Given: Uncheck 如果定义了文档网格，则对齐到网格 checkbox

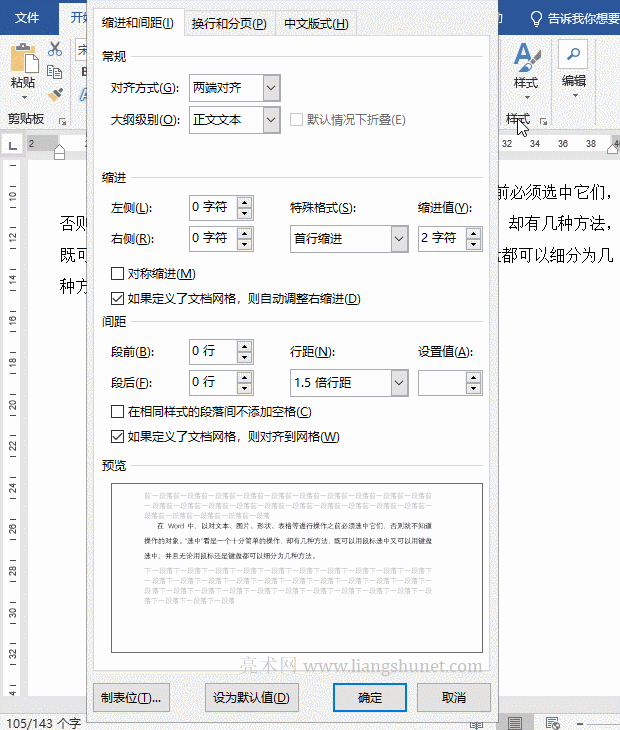Looking at the screenshot, I should pyautogui.click(x=118, y=436).
